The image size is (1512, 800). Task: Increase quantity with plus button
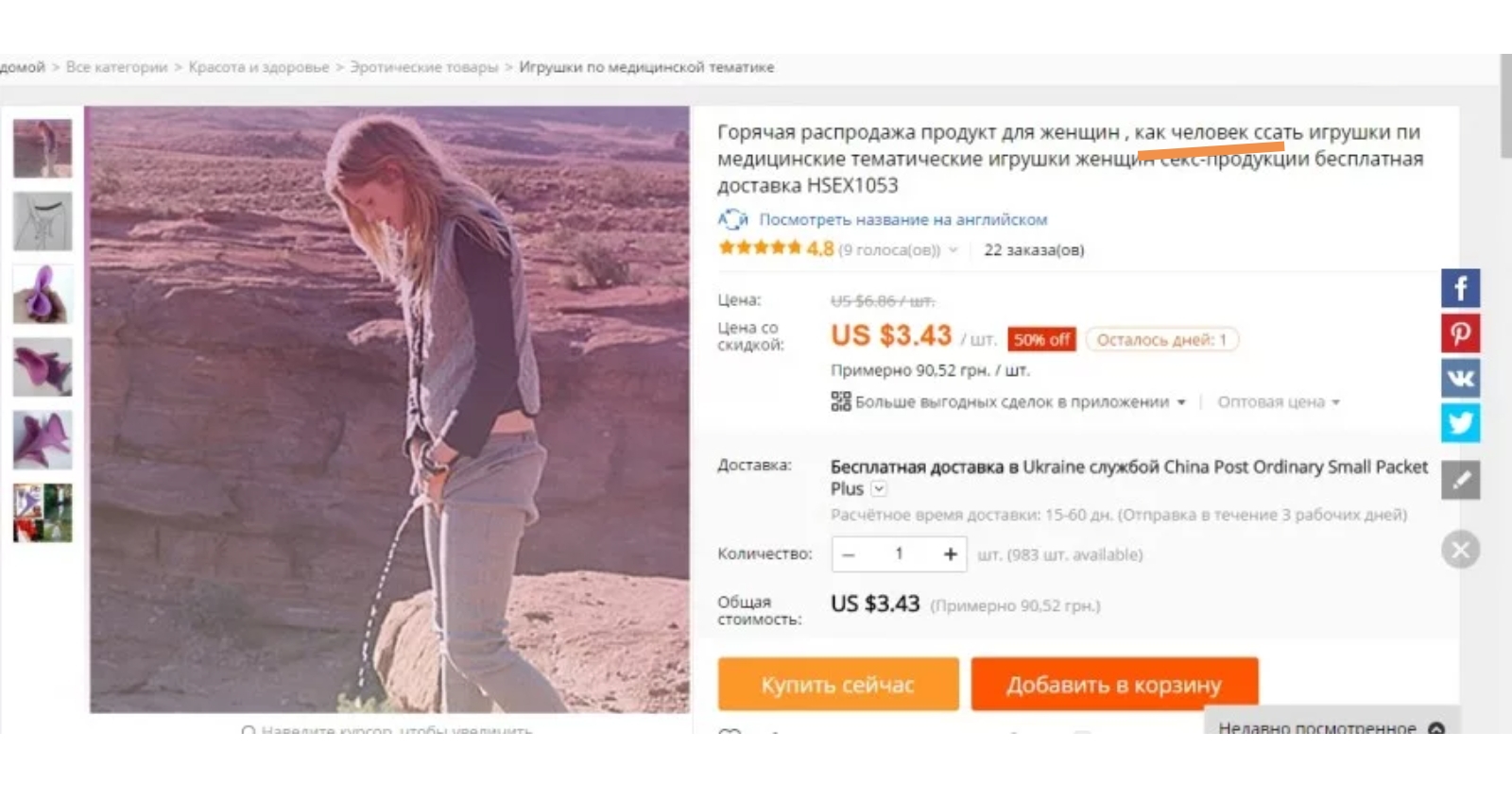950,554
